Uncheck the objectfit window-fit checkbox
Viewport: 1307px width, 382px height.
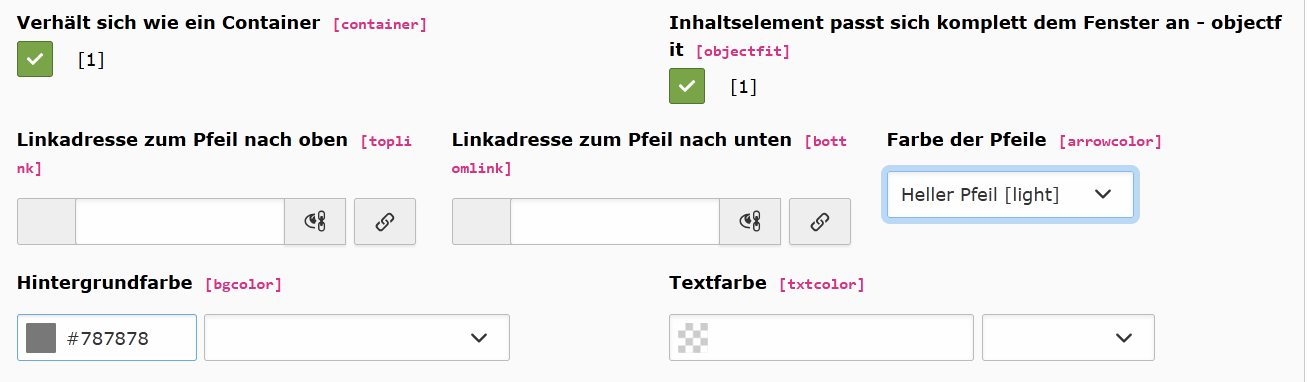[x=687, y=86]
